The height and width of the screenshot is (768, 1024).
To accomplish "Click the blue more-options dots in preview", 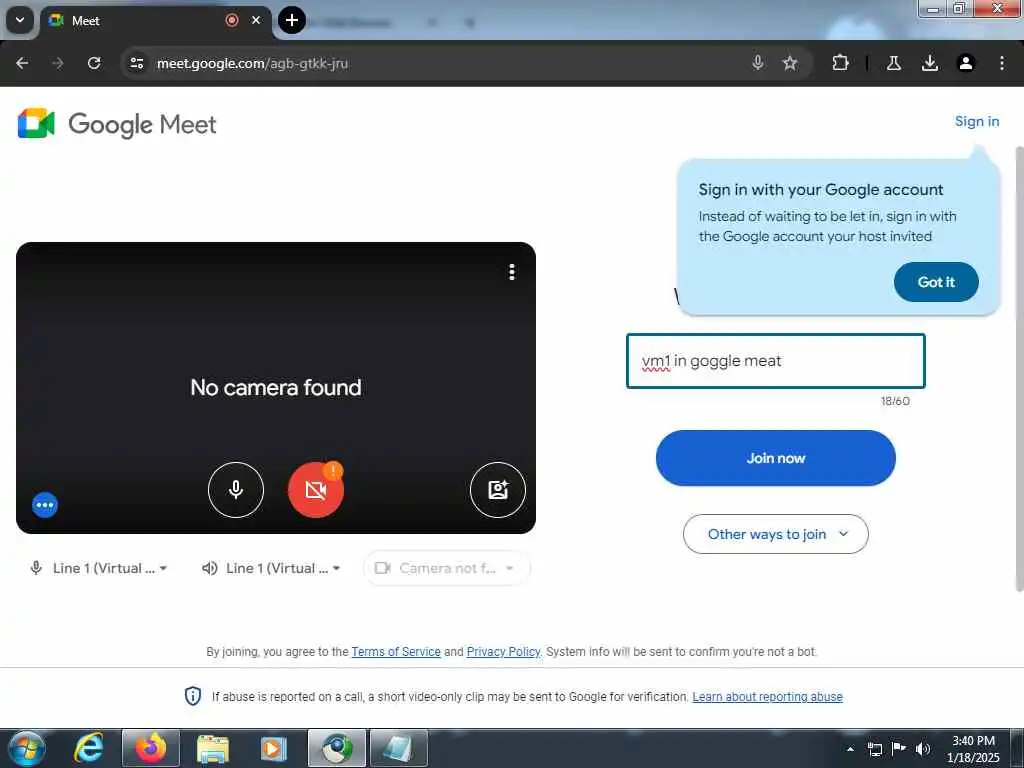I will (45, 505).
